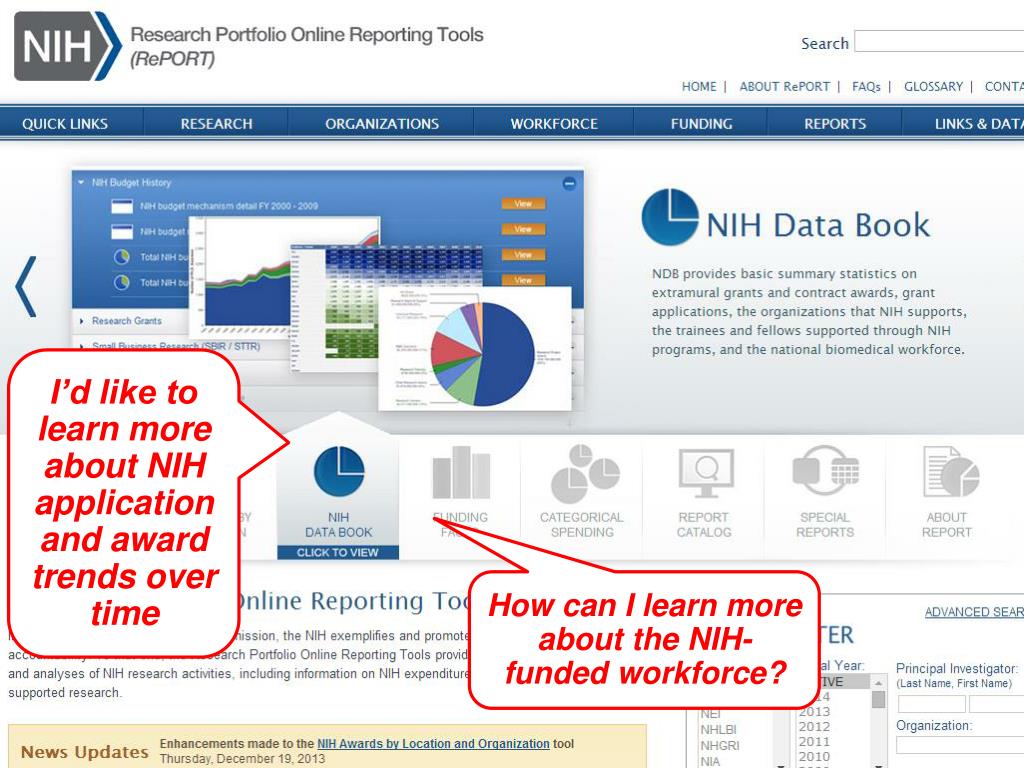The image size is (1024, 768).
Task: Click View for budget mechanism detail FY 2000-2009
Action: [x=523, y=204]
